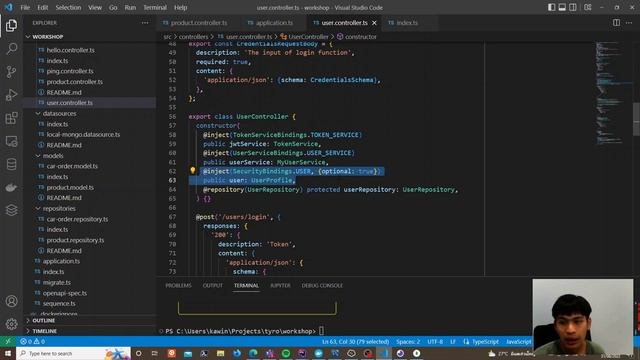This screenshot has height=360, width=640.
Task: Open the Go menu
Action: click(x=113, y=7)
